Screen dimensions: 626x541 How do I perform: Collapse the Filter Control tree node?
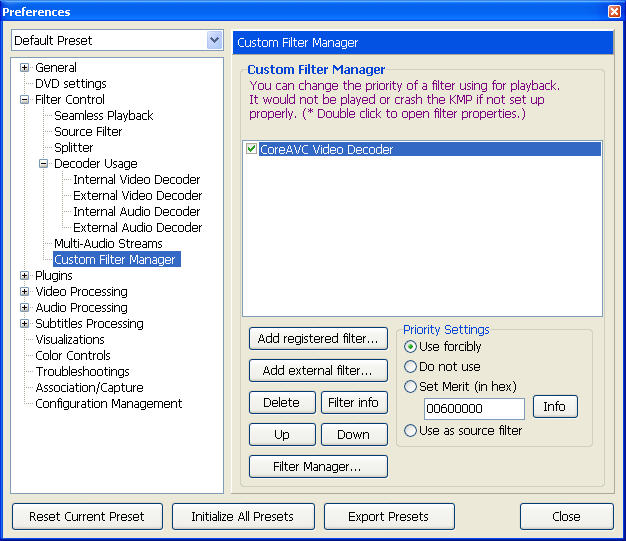(24, 100)
